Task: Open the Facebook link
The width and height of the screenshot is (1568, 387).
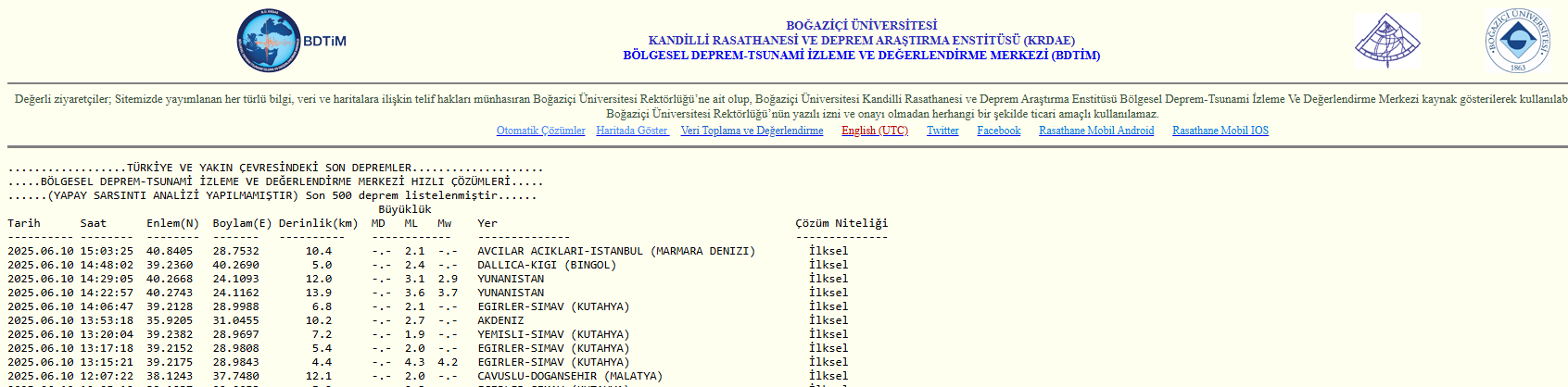Action: click(x=998, y=131)
